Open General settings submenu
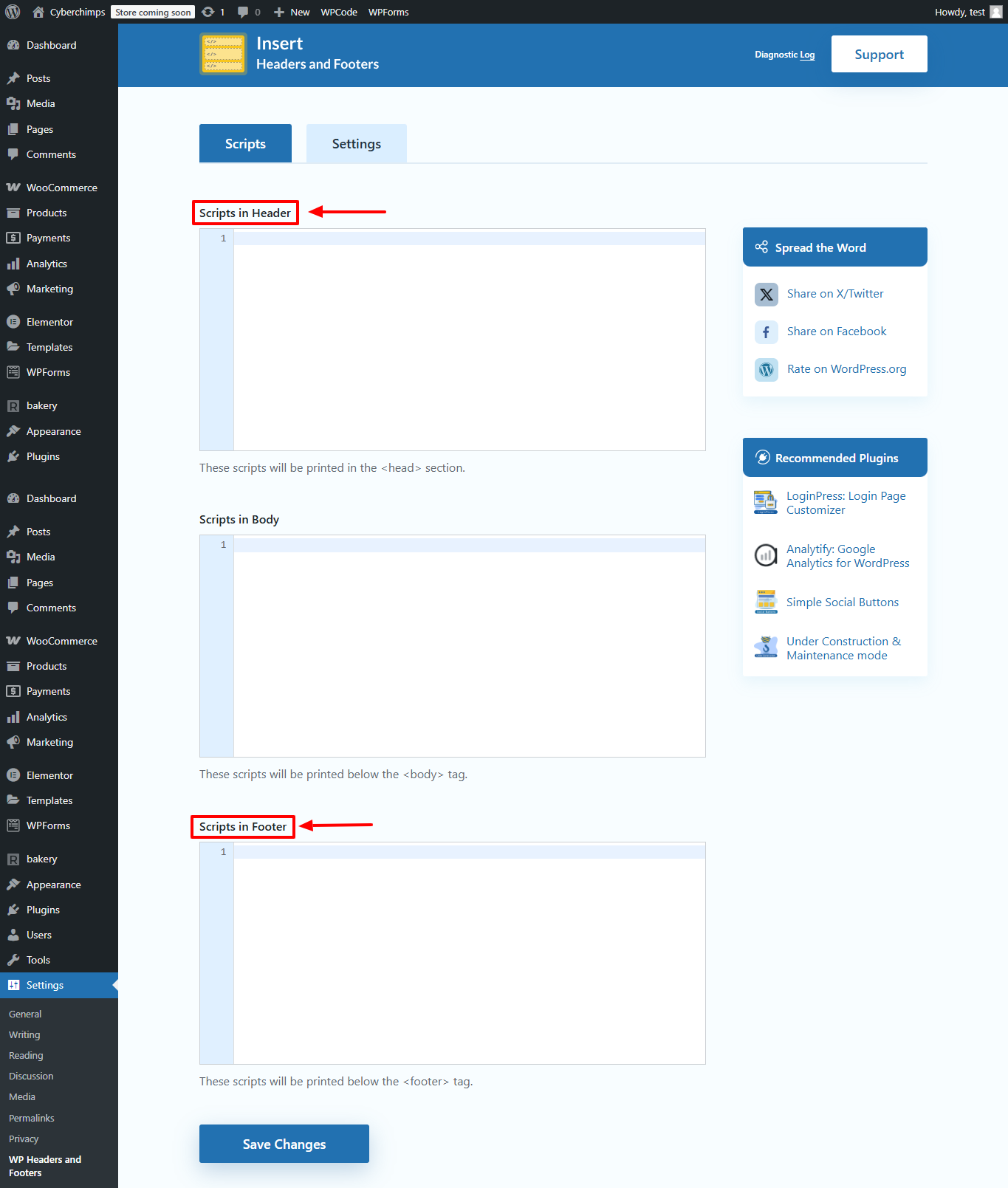 (25, 1014)
